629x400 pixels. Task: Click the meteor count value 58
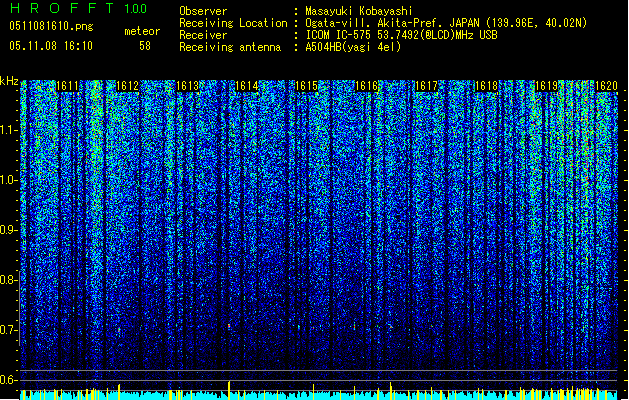pos(145,46)
